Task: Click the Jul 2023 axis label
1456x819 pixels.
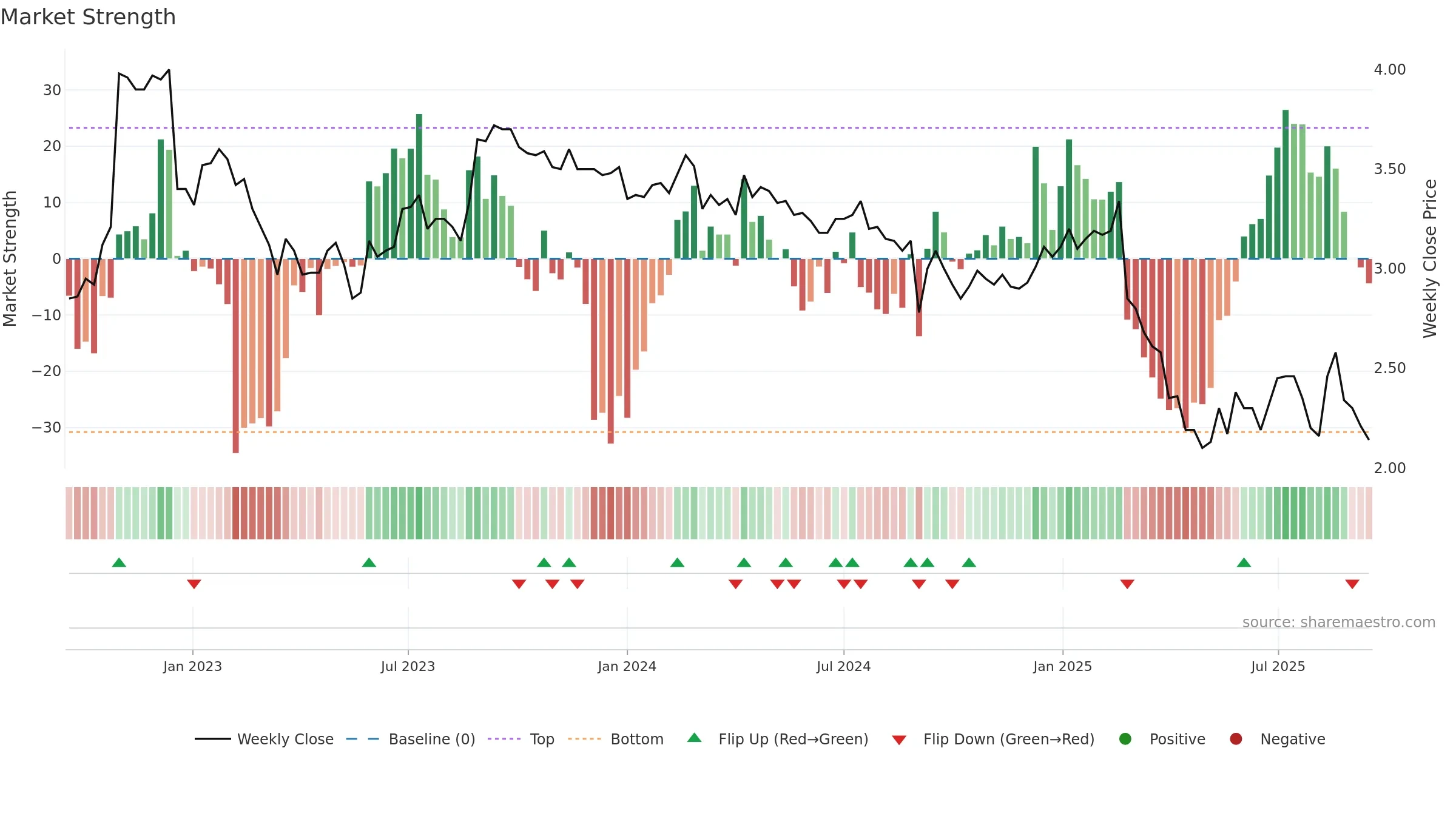Action: click(408, 666)
